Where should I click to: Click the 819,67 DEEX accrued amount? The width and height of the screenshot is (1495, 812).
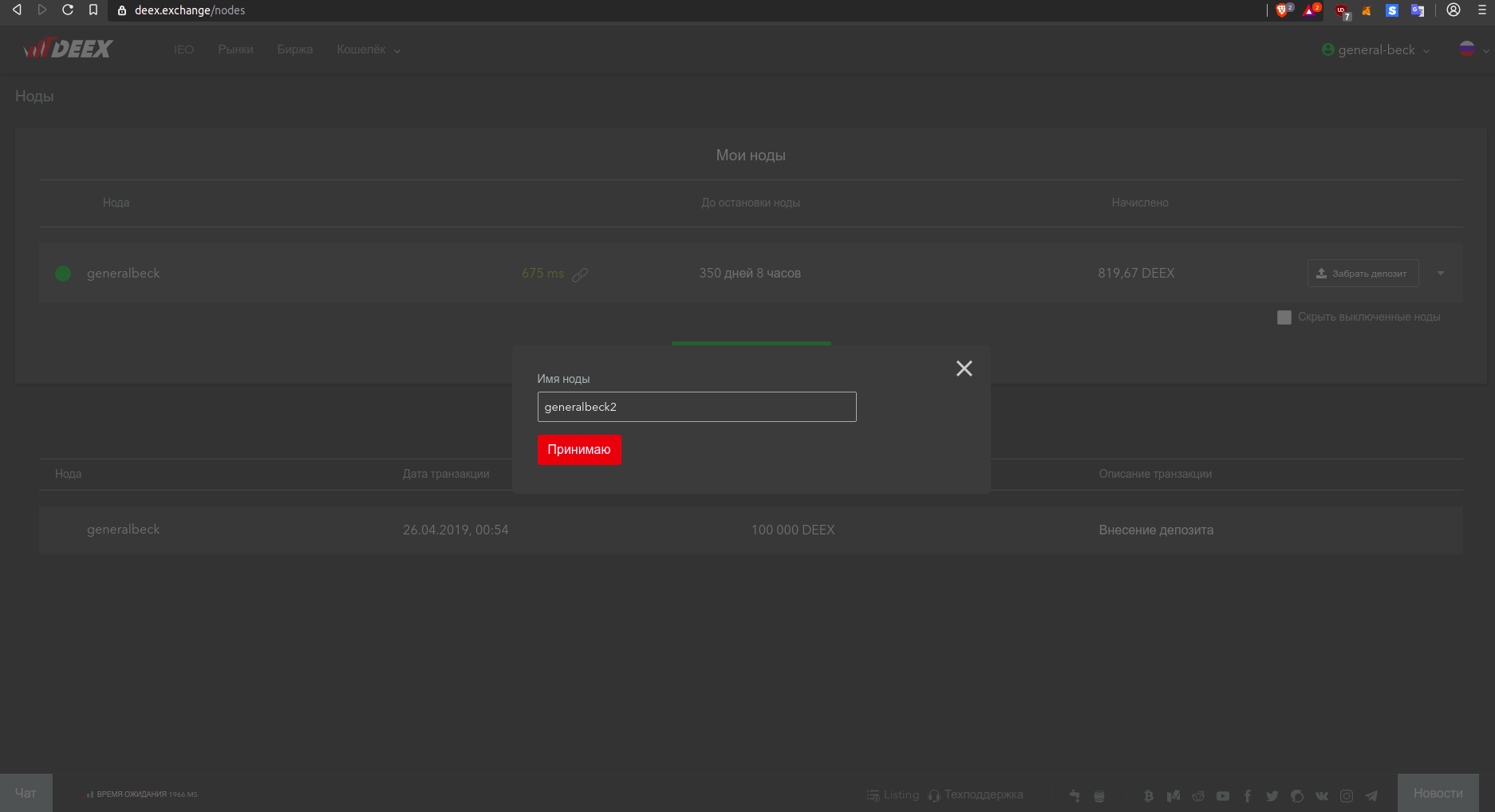[1136, 274]
